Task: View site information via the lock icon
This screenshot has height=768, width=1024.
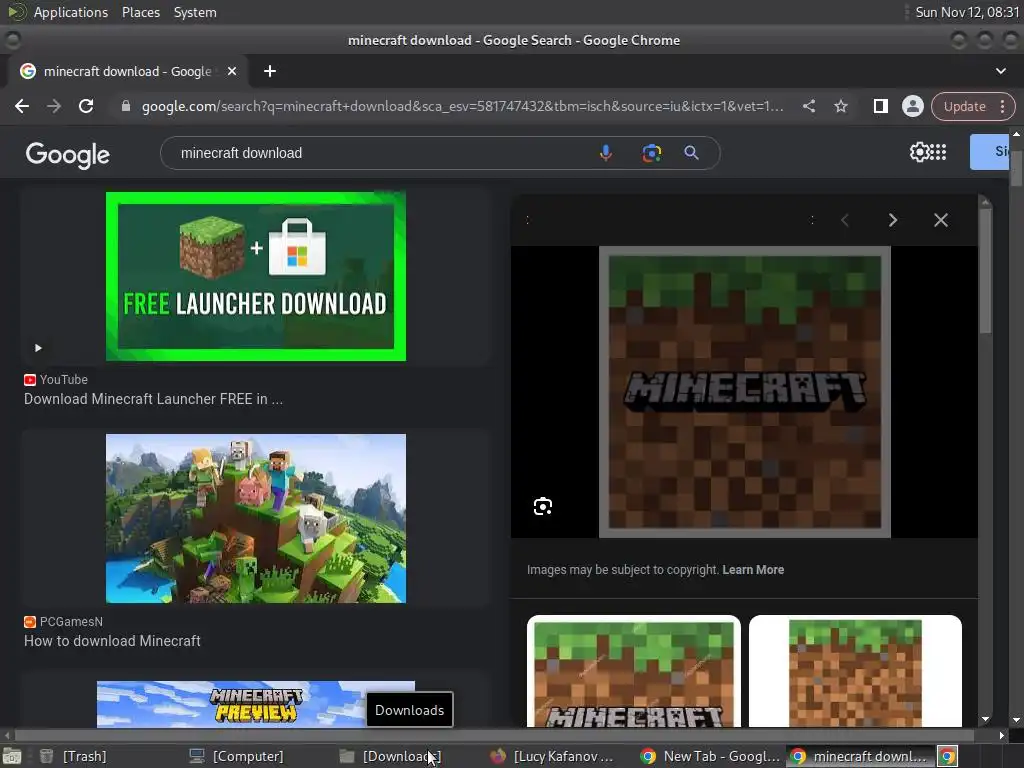Action: [126, 106]
